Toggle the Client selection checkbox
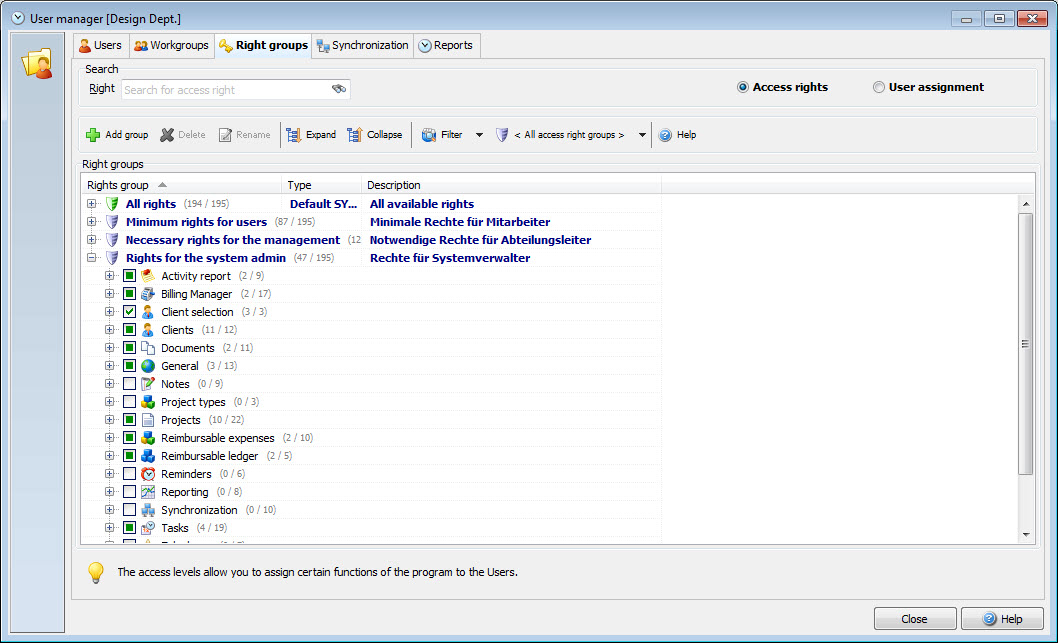This screenshot has width=1058, height=643. (x=129, y=312)
